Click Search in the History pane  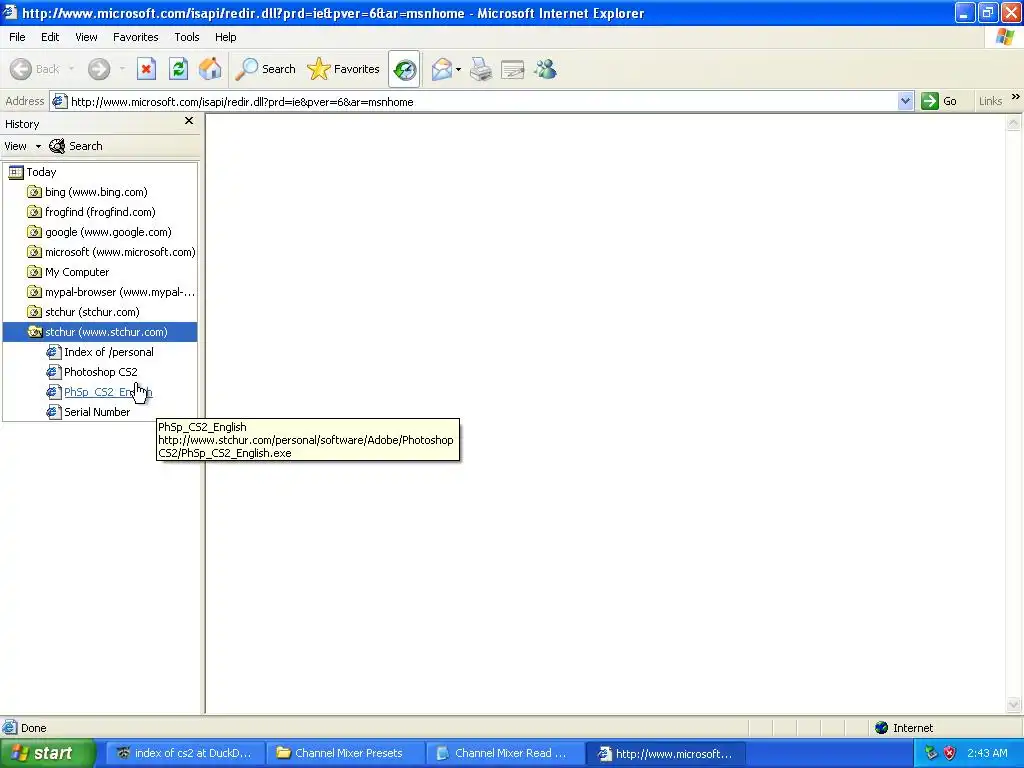(76, 146)
